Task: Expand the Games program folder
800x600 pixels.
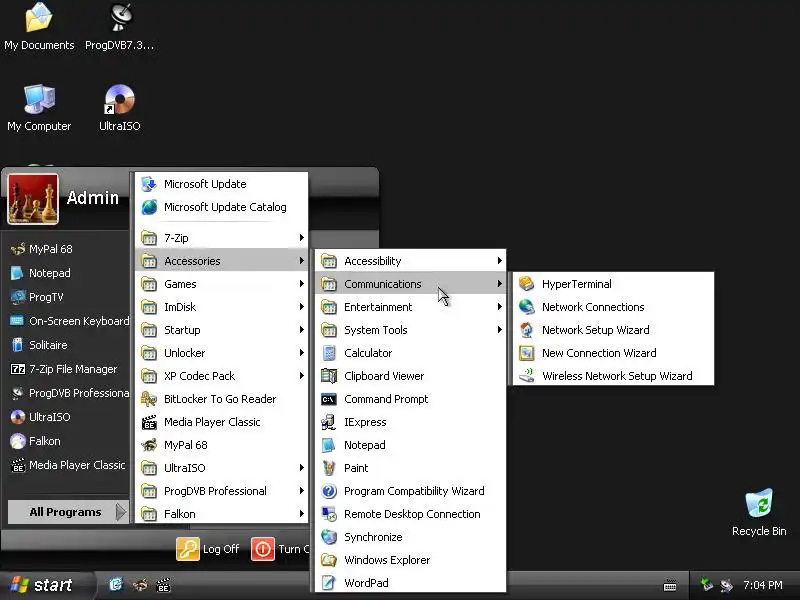Action: coord(222,284)
